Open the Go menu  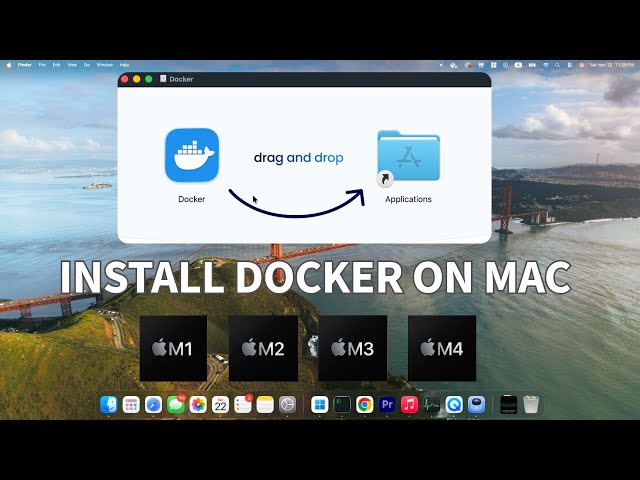pos(87,65)
